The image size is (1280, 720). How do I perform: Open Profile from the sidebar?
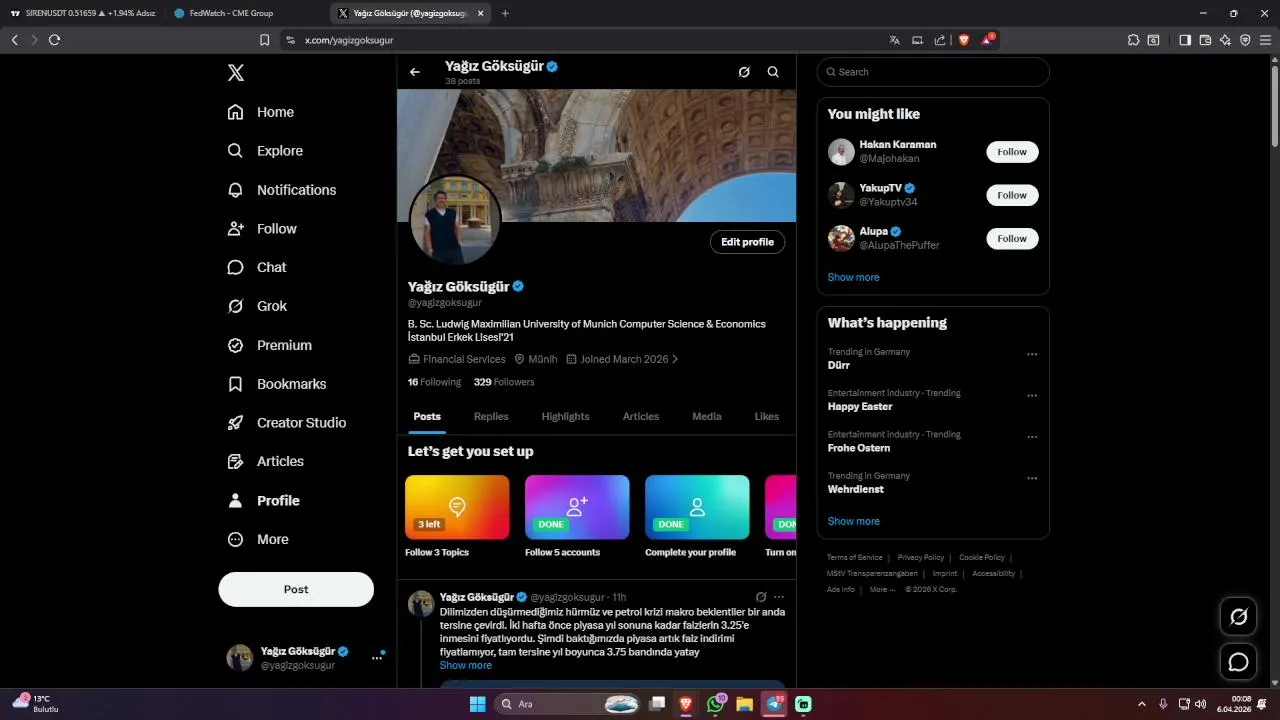coord(263,500)
